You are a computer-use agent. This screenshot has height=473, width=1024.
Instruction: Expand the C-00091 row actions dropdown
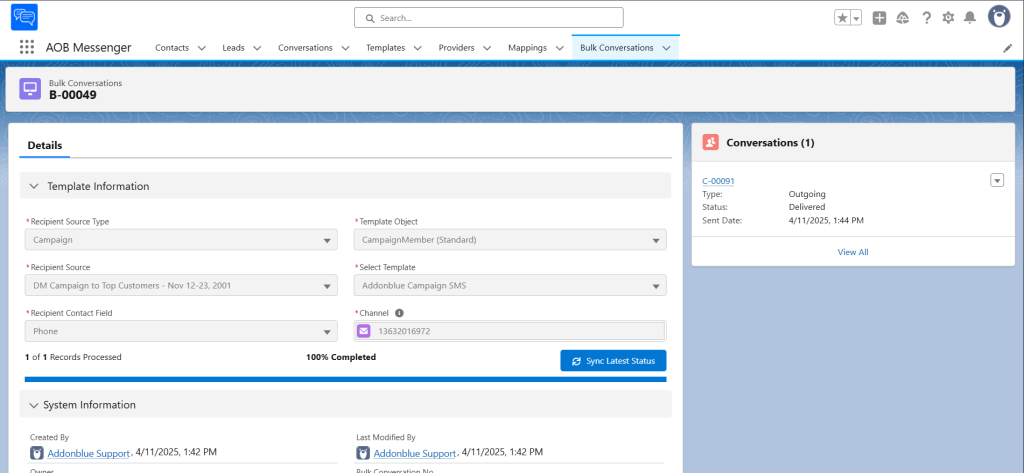[x=996, y=180]
